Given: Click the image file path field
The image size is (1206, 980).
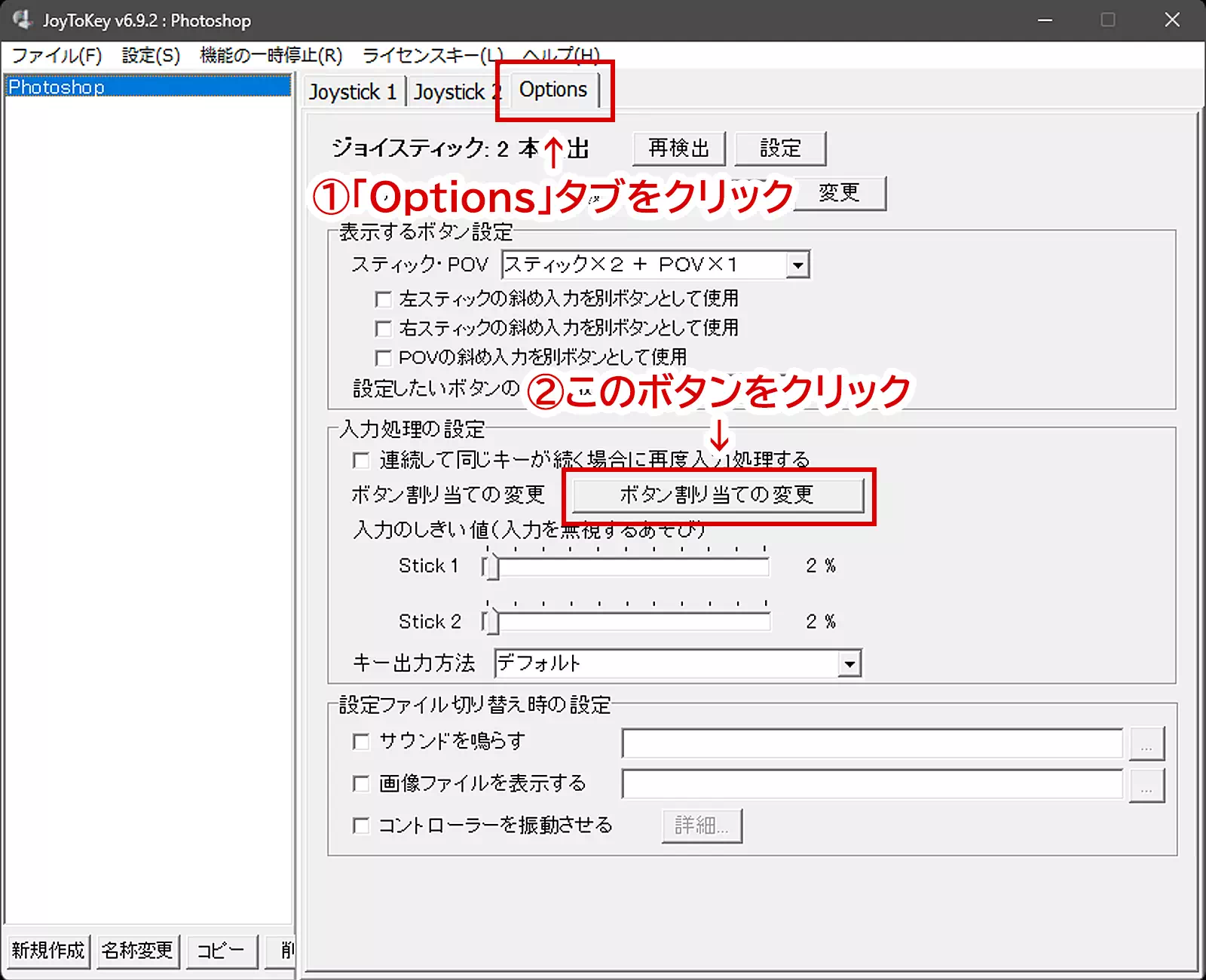Looking at the screenshot, I should point(872,784).
